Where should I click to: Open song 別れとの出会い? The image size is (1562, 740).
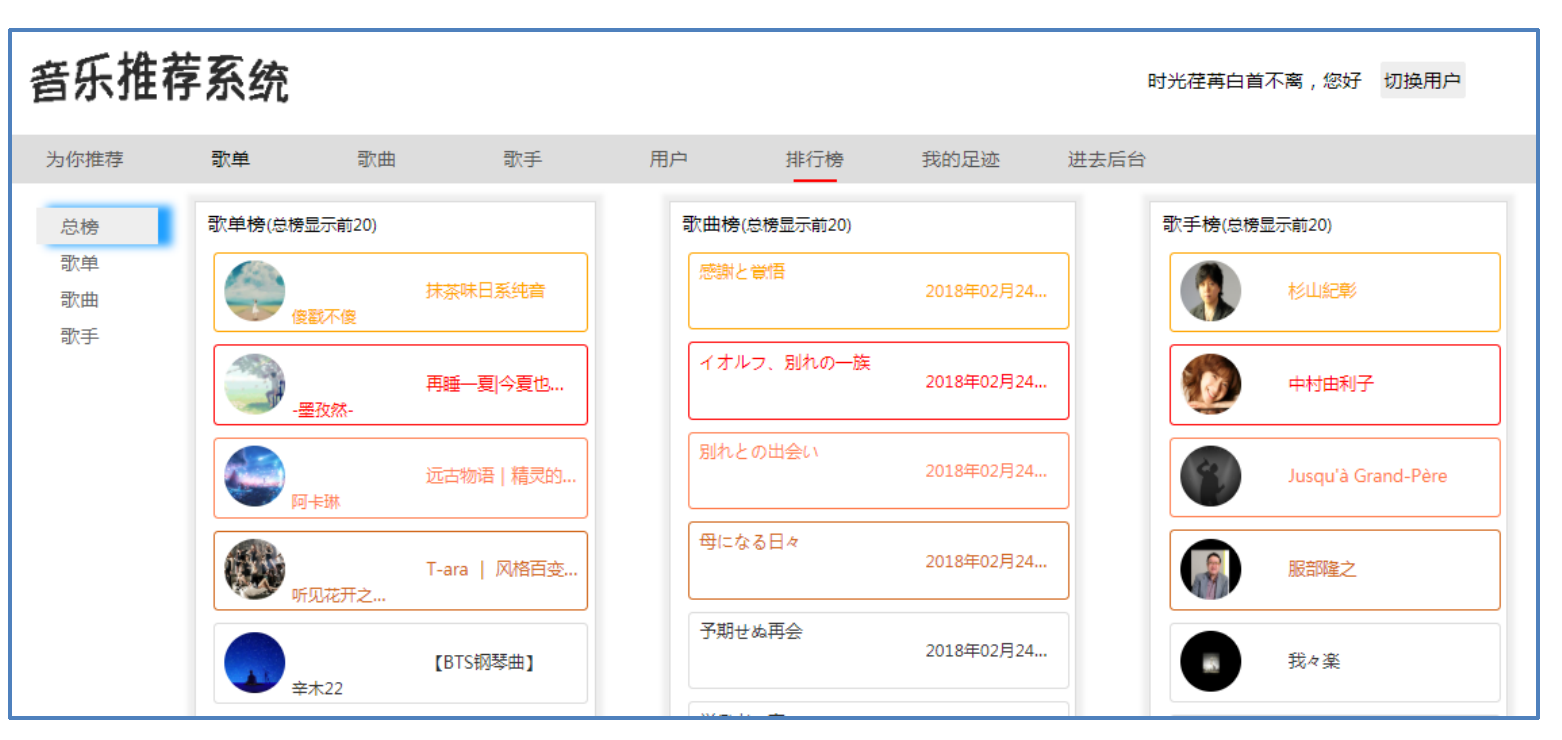[x=759, y=452]
